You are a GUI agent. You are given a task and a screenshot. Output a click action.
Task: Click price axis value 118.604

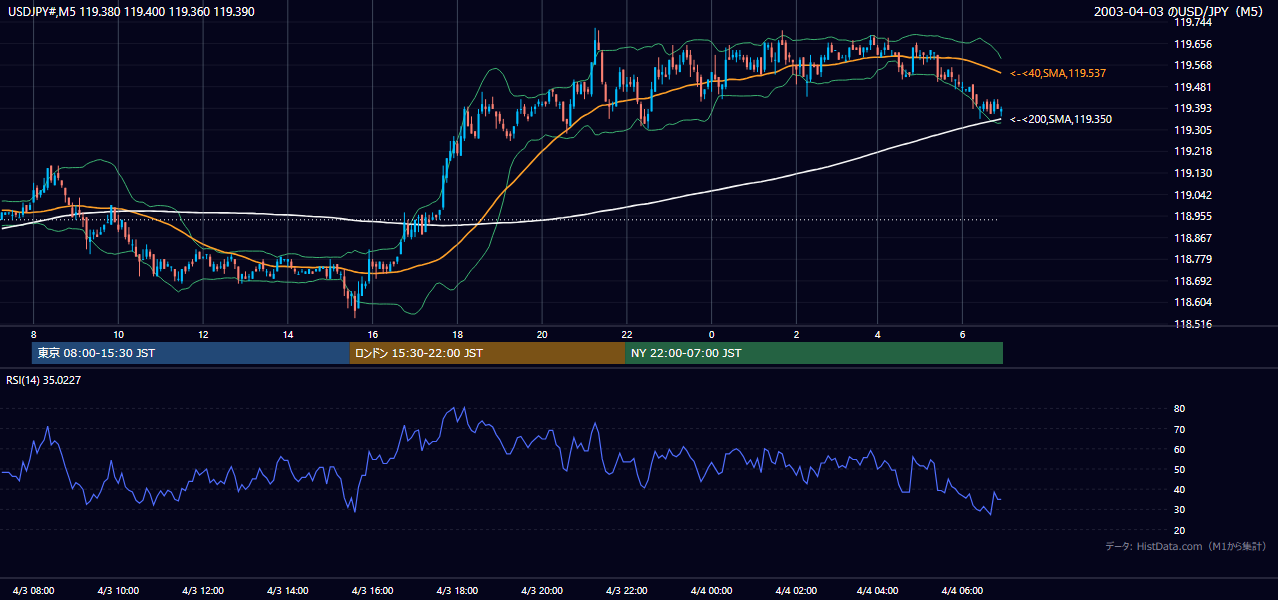tap(1191, 303)
